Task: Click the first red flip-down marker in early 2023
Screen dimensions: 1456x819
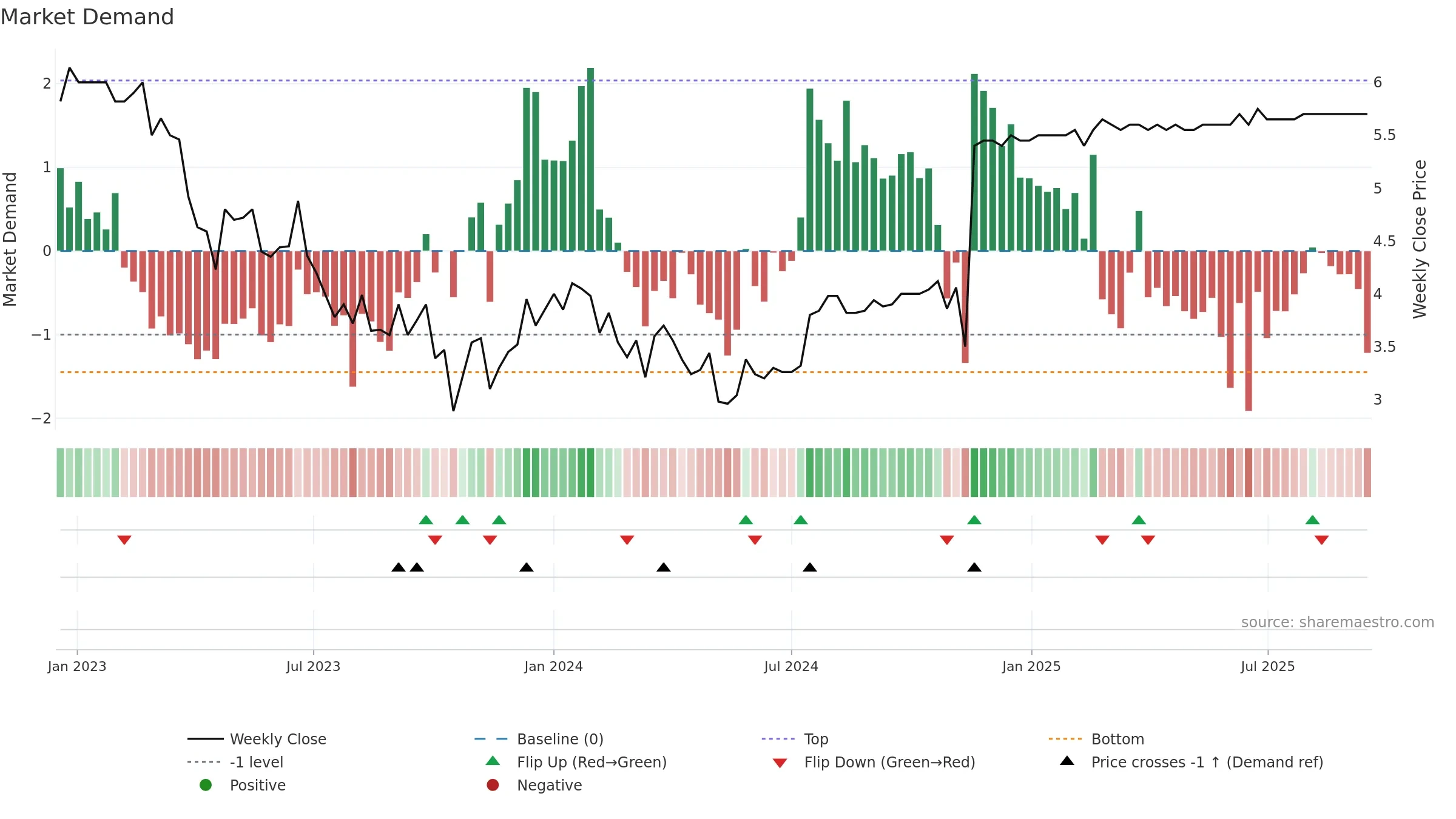Action: (x=124, y=540)
